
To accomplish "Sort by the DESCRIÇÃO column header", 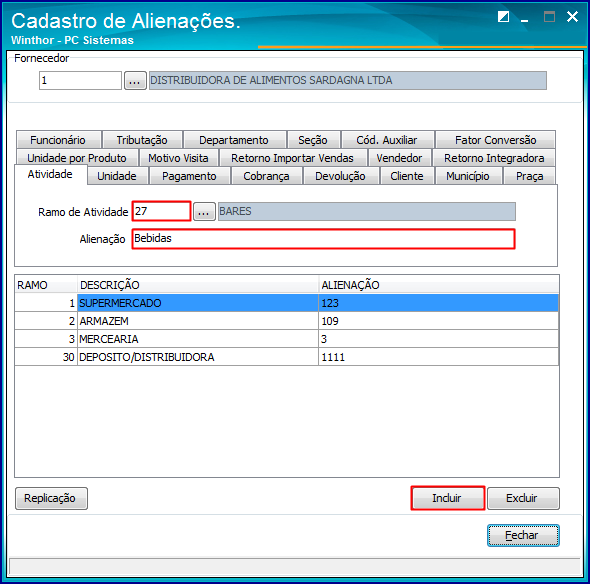I will tap(198, 285).
